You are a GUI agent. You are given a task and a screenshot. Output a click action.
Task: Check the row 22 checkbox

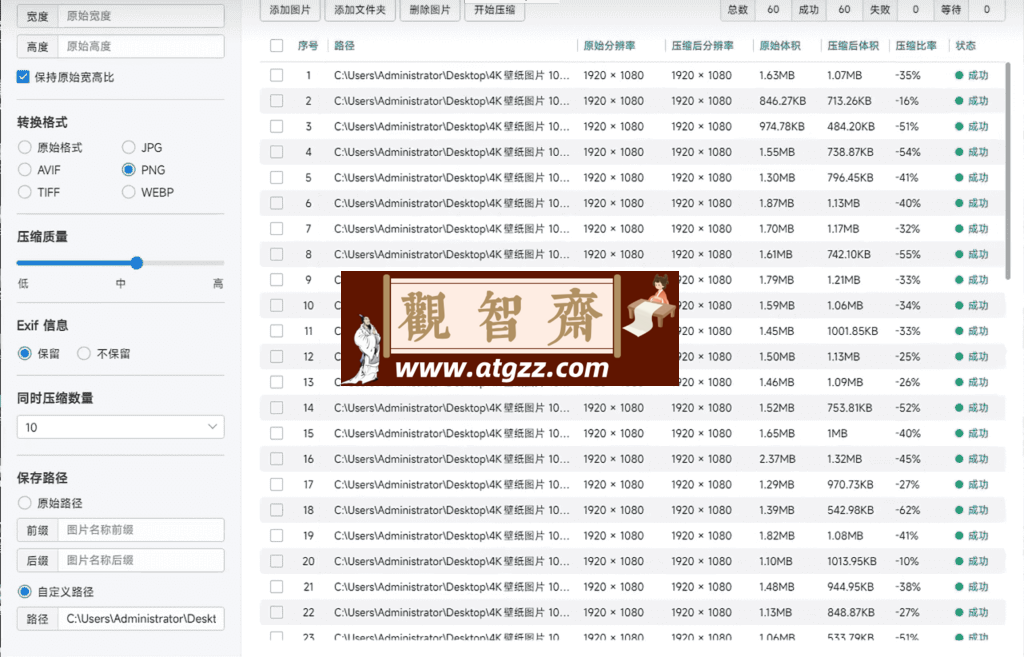click(x=277, y=612)
